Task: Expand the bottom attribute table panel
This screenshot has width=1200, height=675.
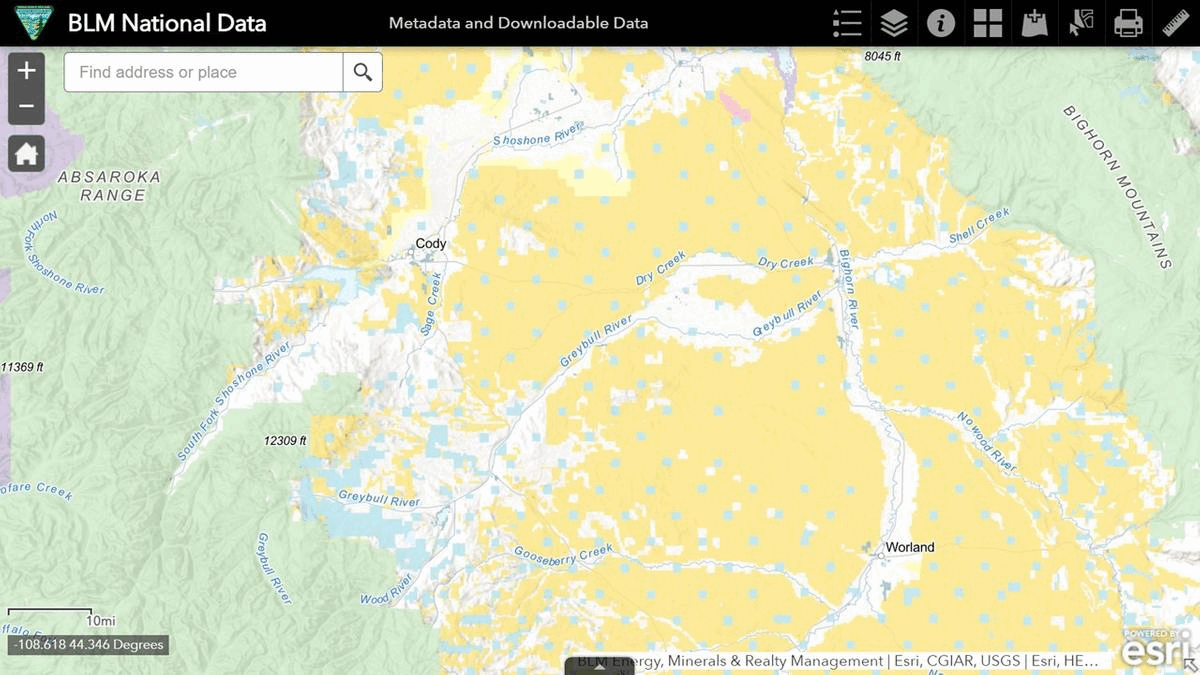Action: [x=599, y=667]
